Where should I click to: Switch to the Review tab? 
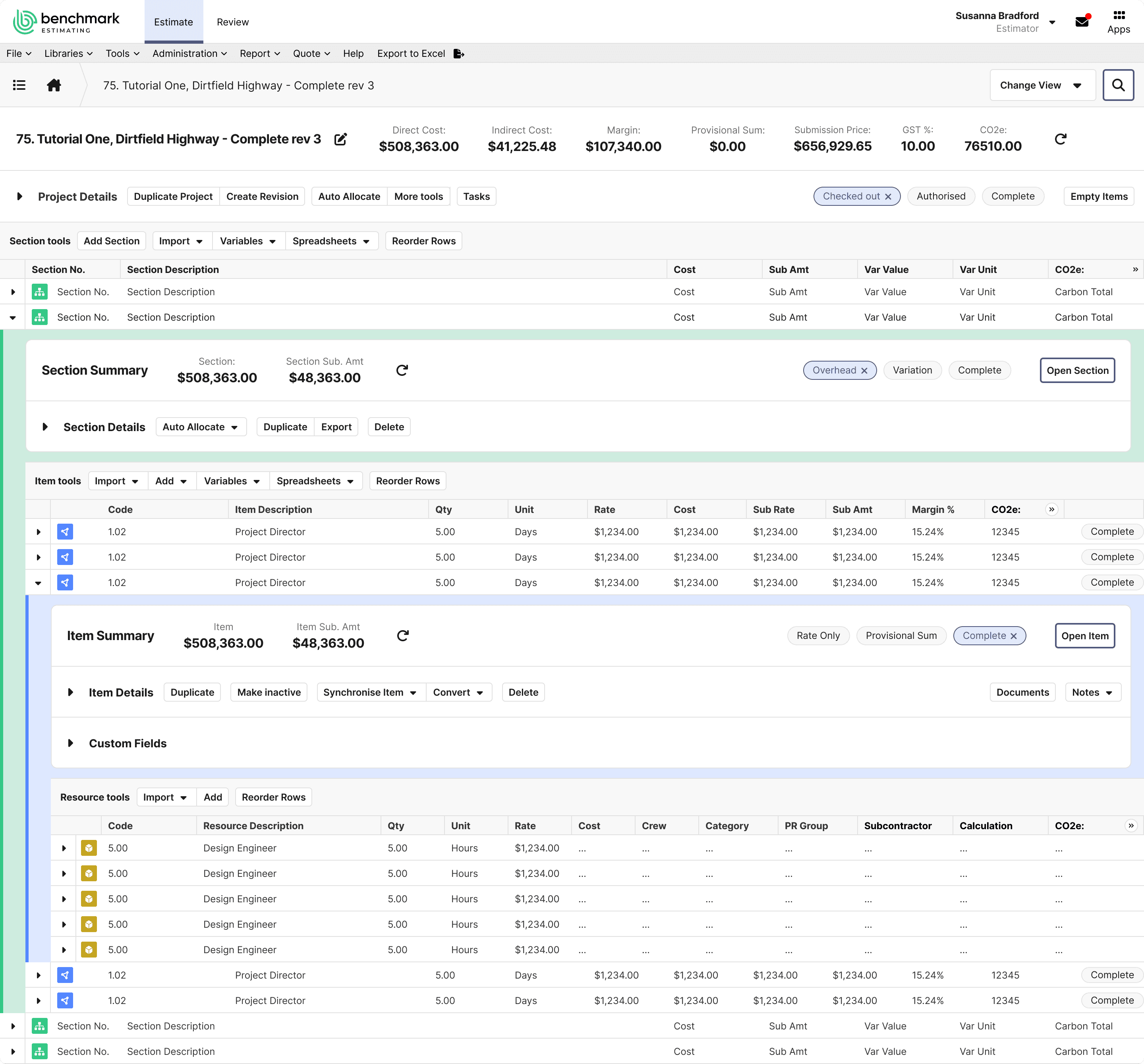tap(232, 22)
